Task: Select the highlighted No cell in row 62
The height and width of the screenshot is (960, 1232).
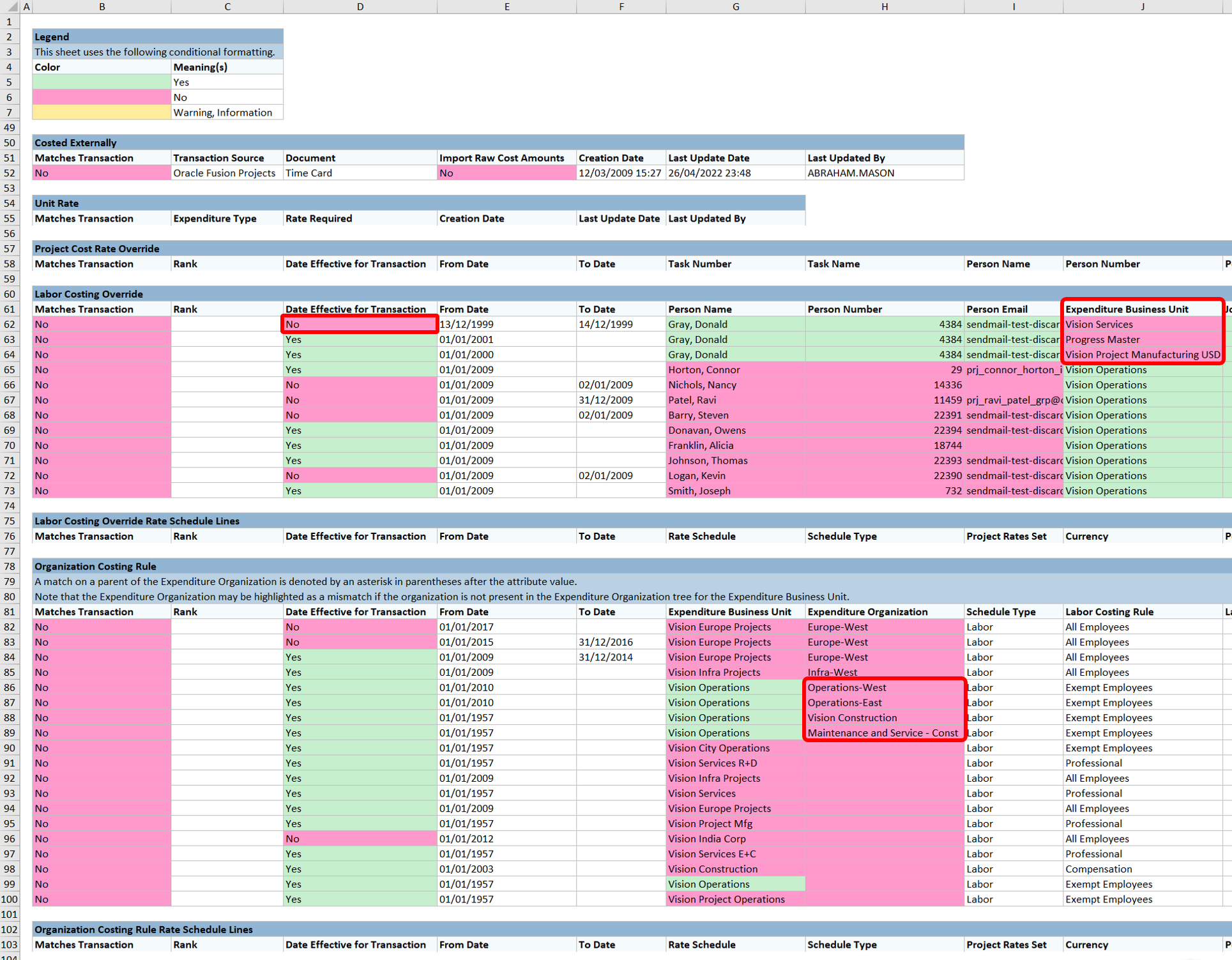Action: point(360,324)
